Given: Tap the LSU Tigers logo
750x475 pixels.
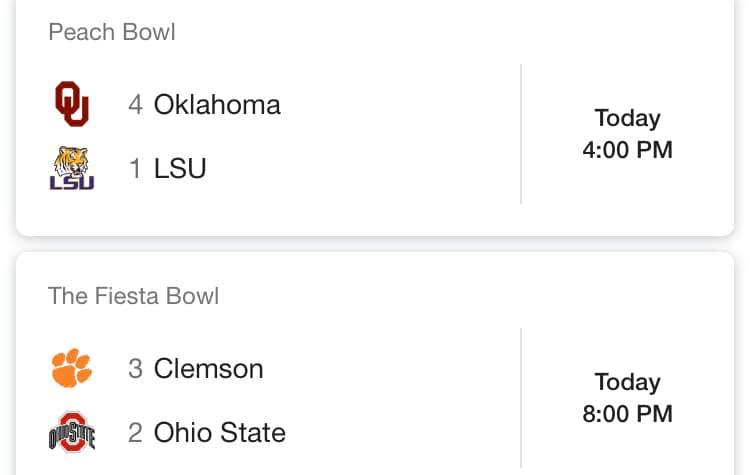Looking at the screenshot, I should 71,168.
